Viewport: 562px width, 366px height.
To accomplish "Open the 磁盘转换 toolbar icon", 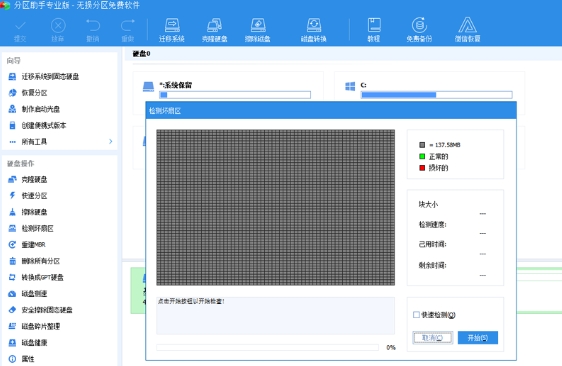I will pos(314,30).
